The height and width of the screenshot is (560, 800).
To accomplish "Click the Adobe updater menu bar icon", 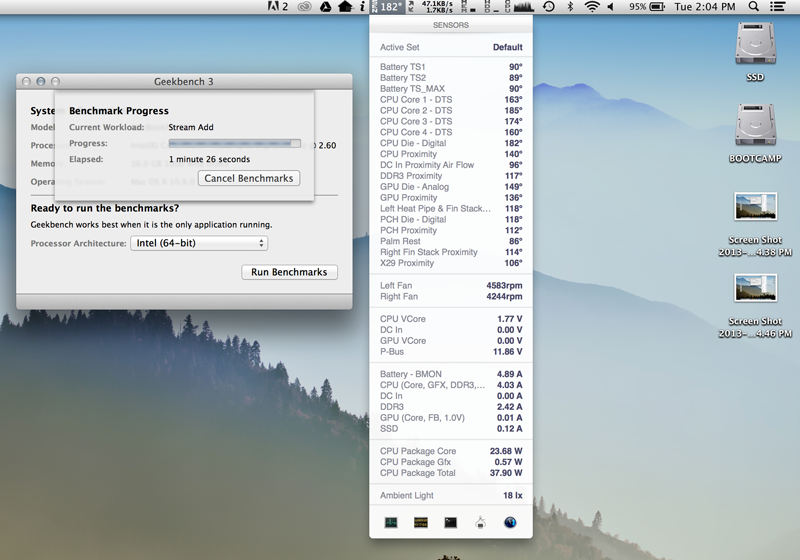I will (278, 7).
